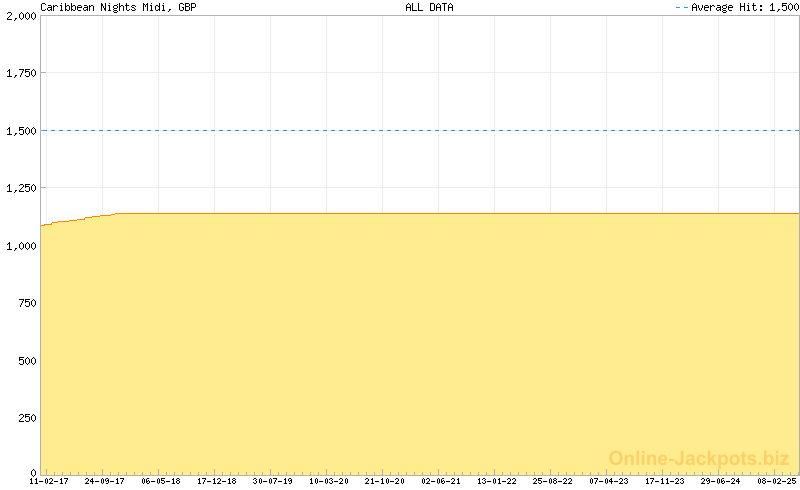Click the 750 y-axis label

point(25,302)
